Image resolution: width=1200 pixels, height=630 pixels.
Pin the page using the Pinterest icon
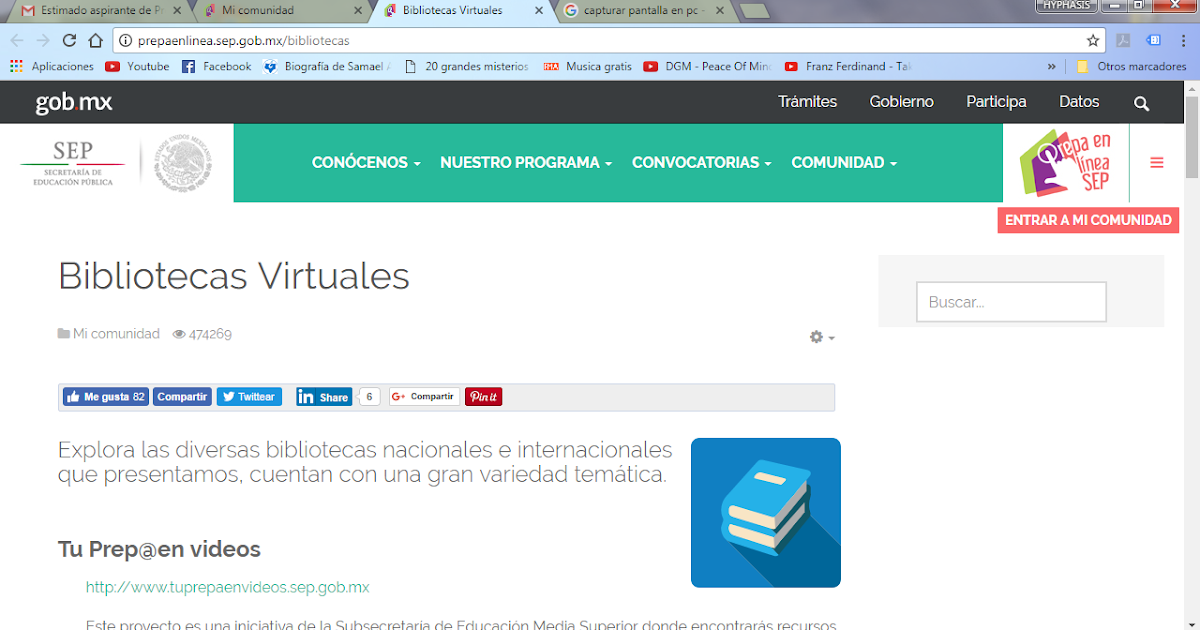(x=483, y=396)
